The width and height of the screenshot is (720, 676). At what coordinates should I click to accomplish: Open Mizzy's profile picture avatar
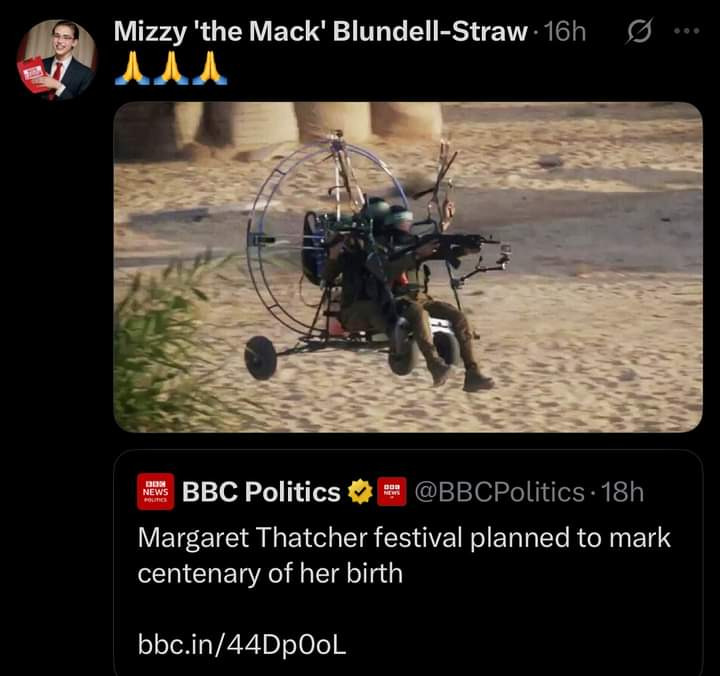pos(57,59)
